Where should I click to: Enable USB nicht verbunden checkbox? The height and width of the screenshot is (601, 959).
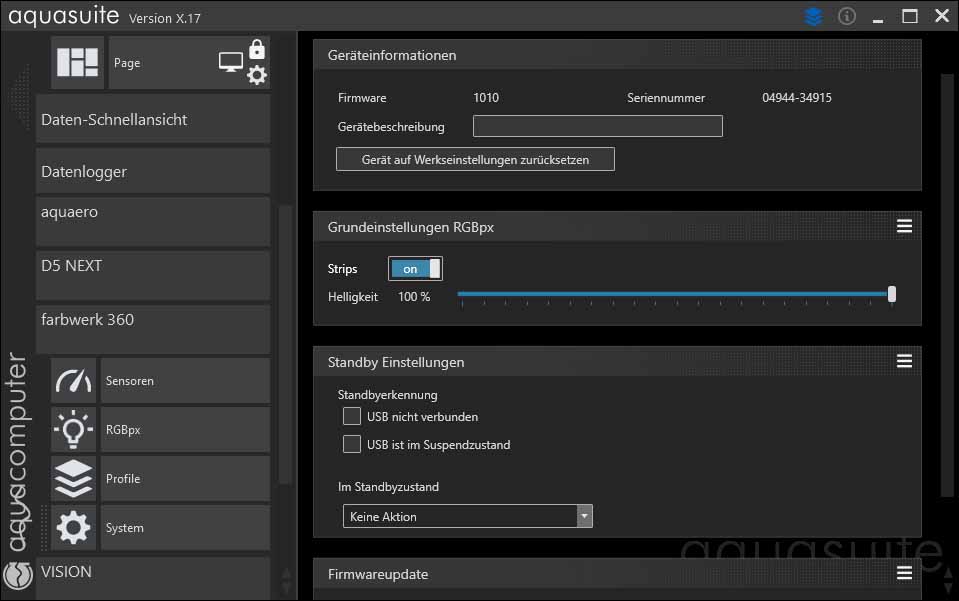click(352, 416)
